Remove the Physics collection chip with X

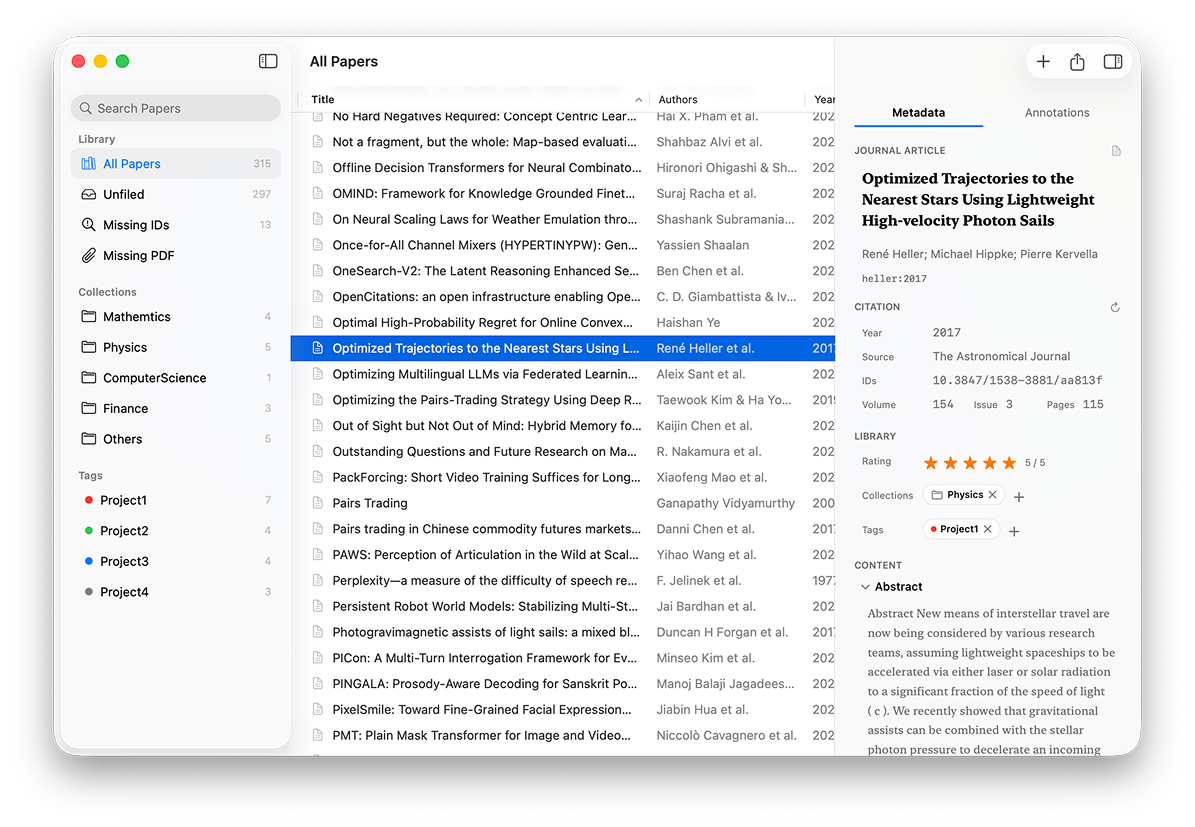coord(992,495)
